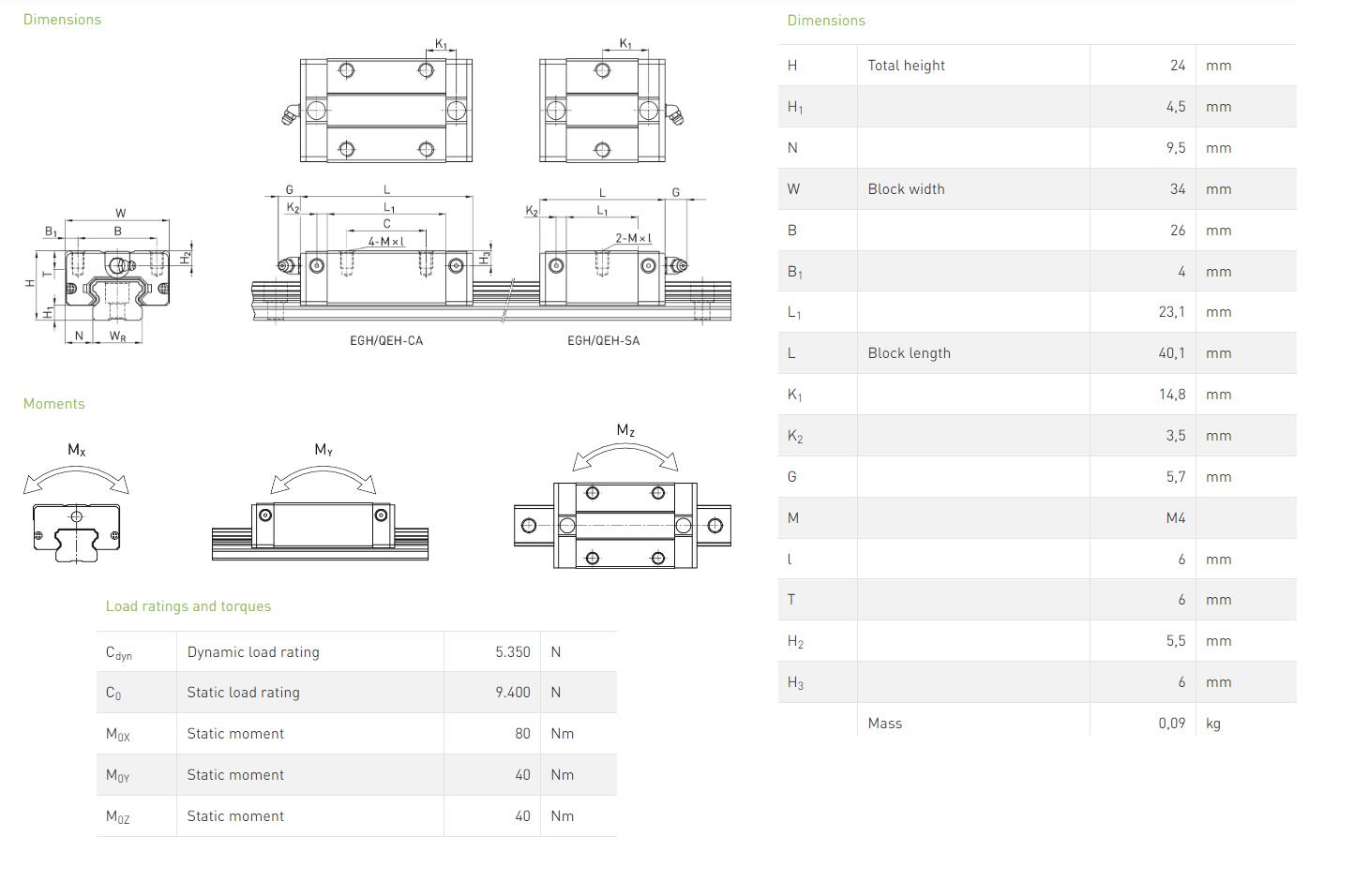Image resolution: width=1354 pixels, height=896 pixels.
Task: Select the value 6 in the l row
Action: pos(1181,560)
